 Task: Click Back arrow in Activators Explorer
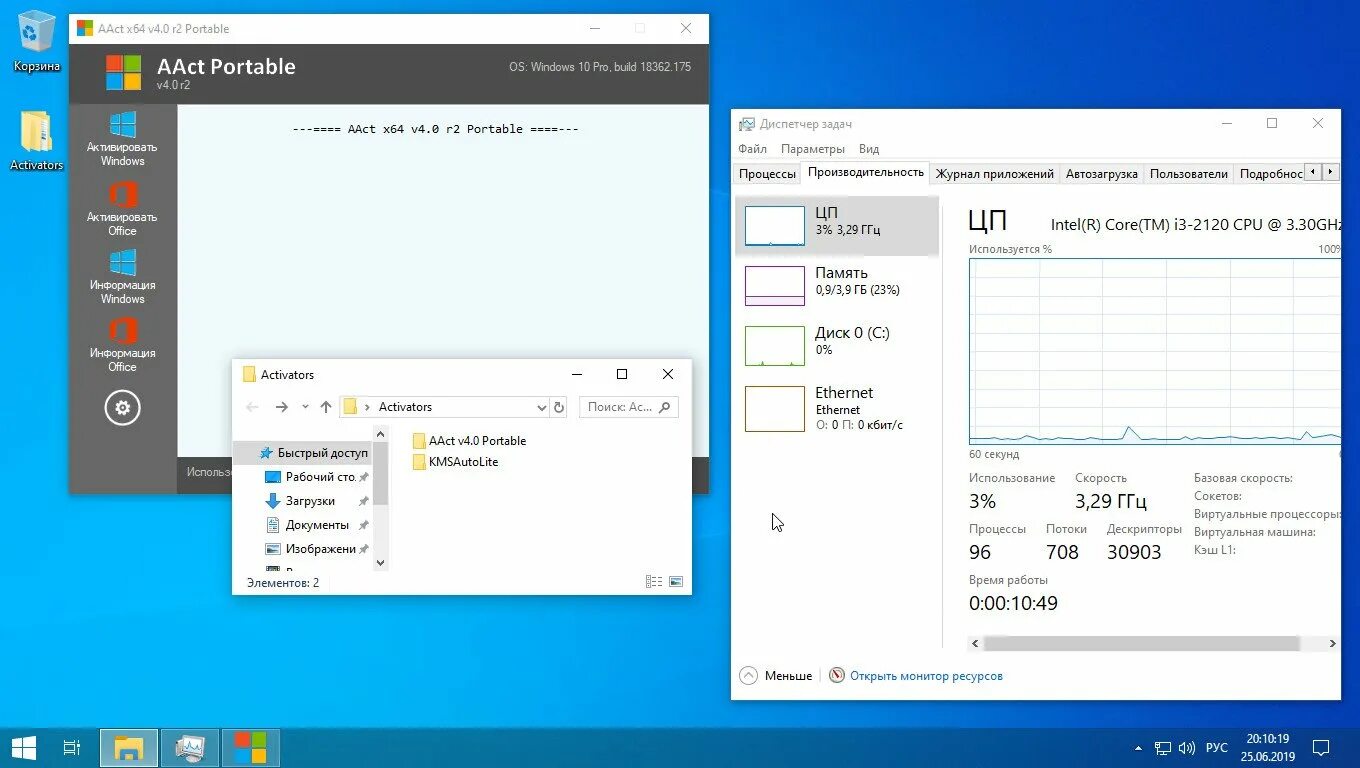[x=252, y=407]
